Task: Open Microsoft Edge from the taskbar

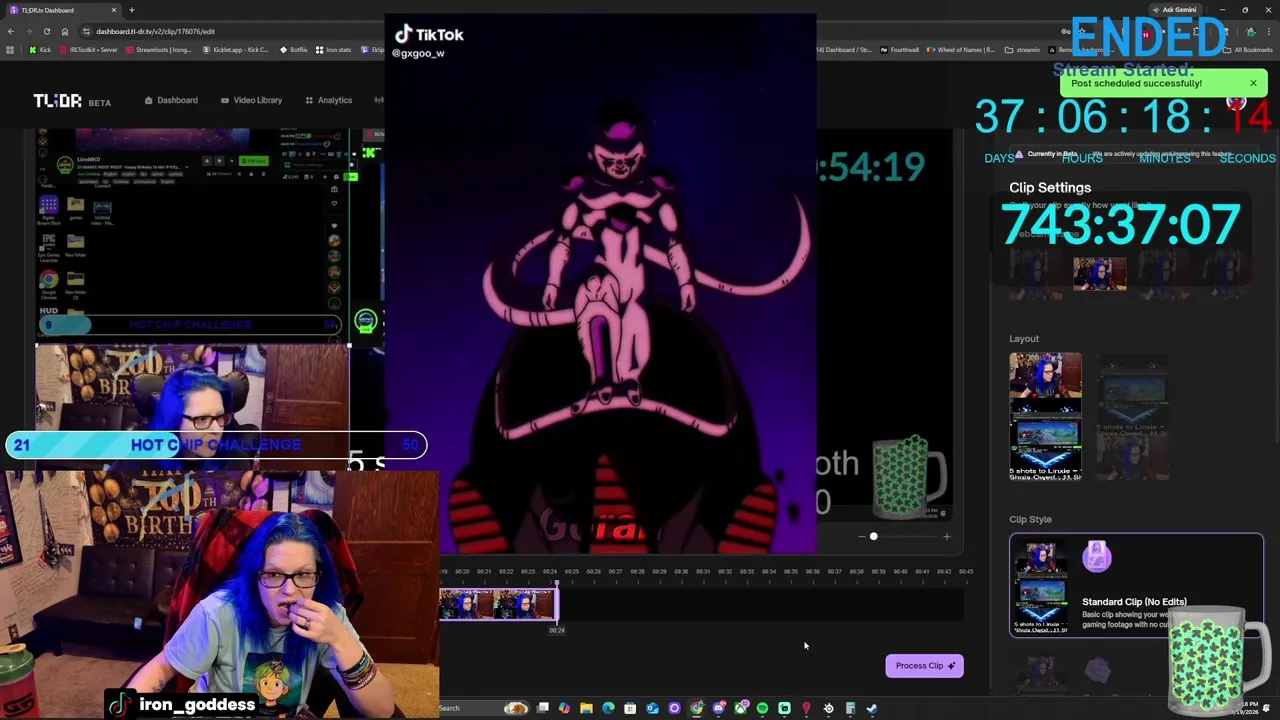Action: tap(608, 708)
